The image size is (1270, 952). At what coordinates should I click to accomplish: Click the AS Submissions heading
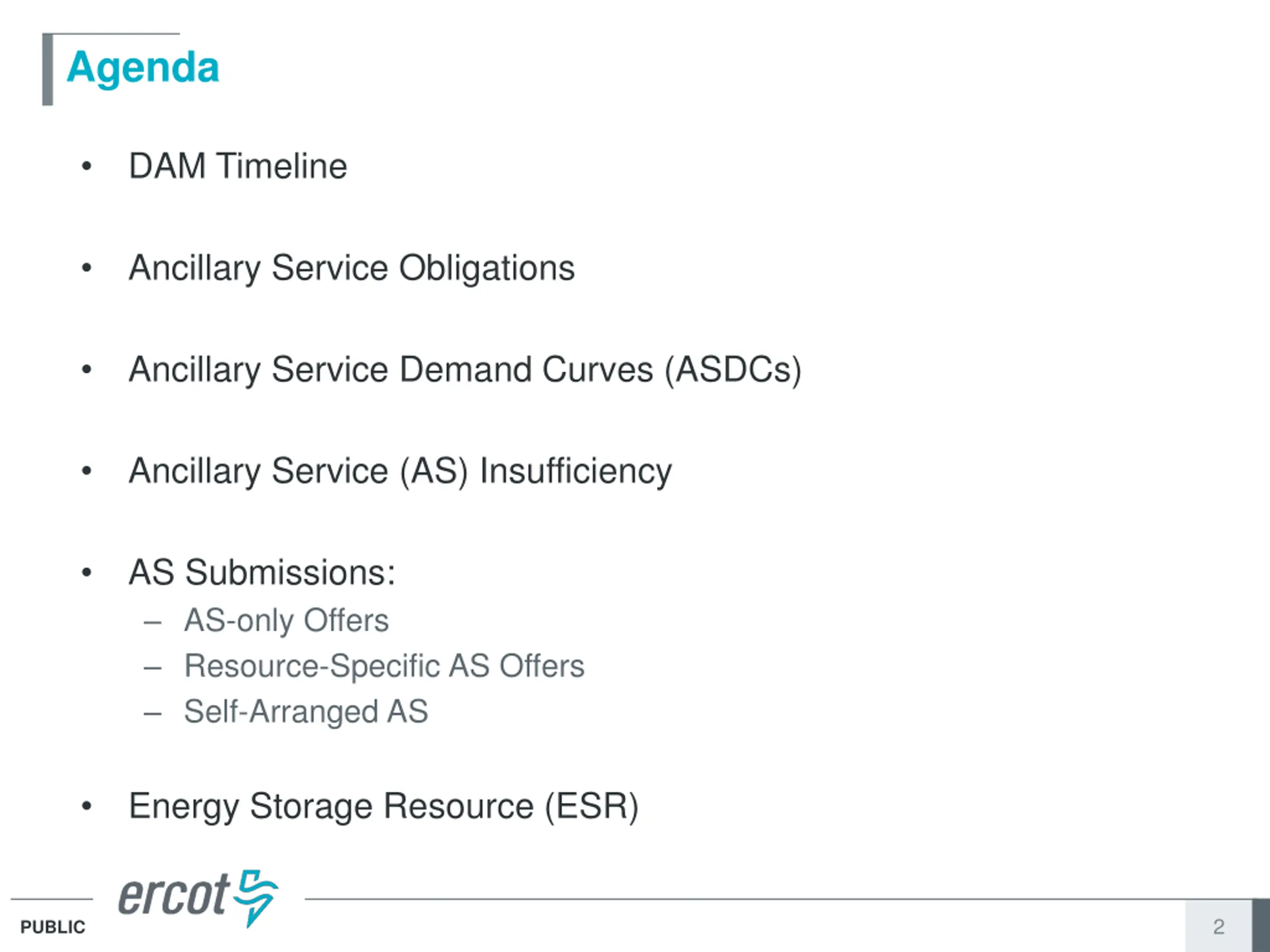click(262, 573)
